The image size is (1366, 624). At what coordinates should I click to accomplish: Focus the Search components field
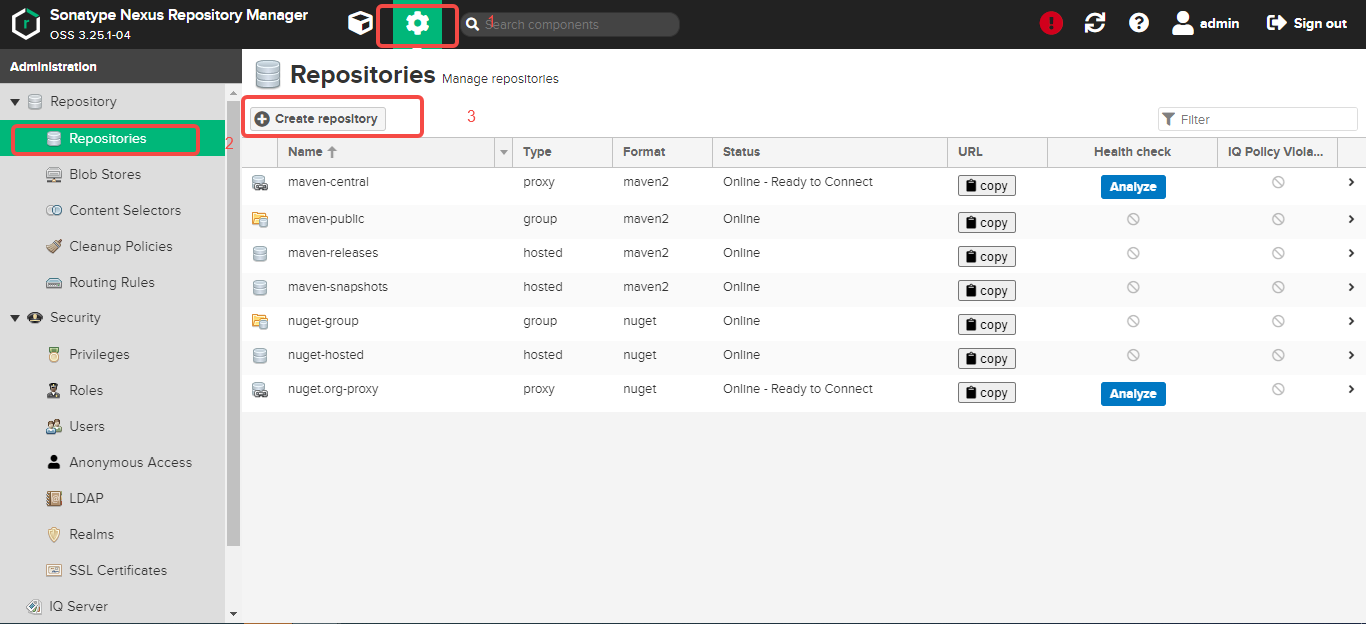pyautogui.click(x=570, y=24)
